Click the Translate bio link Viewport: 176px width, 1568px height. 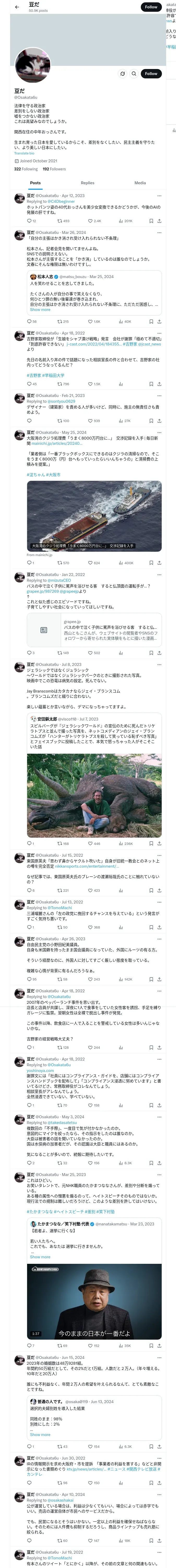point(24,153)
